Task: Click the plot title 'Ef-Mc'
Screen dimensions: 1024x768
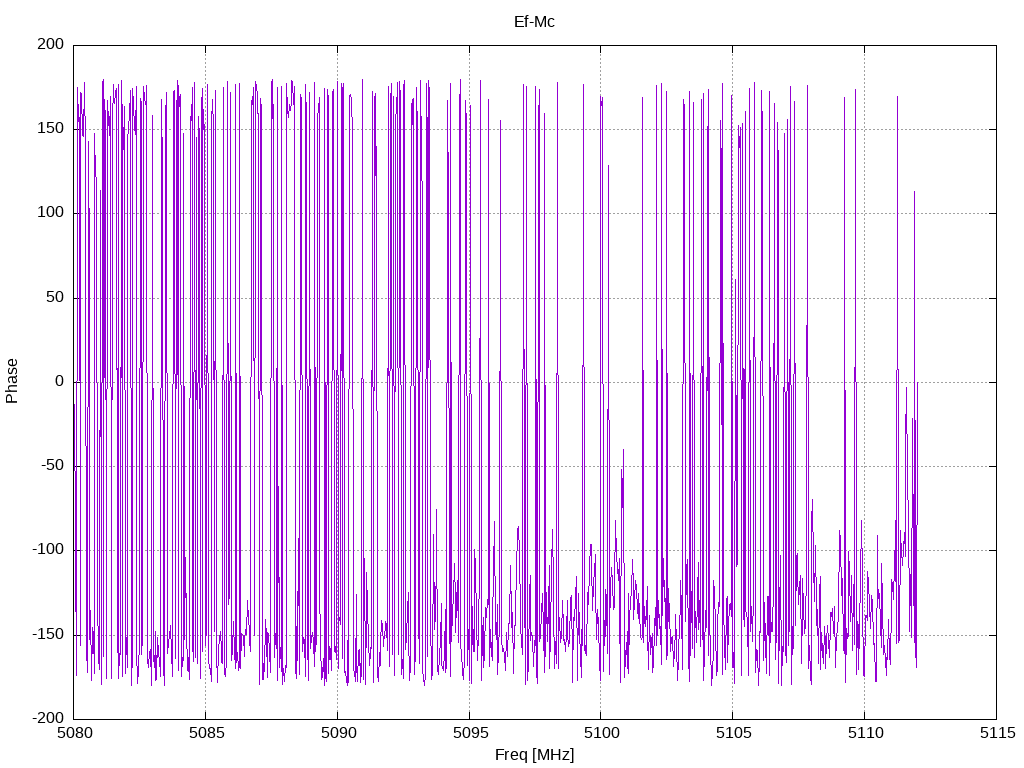Action: click(x=534, y=21)
